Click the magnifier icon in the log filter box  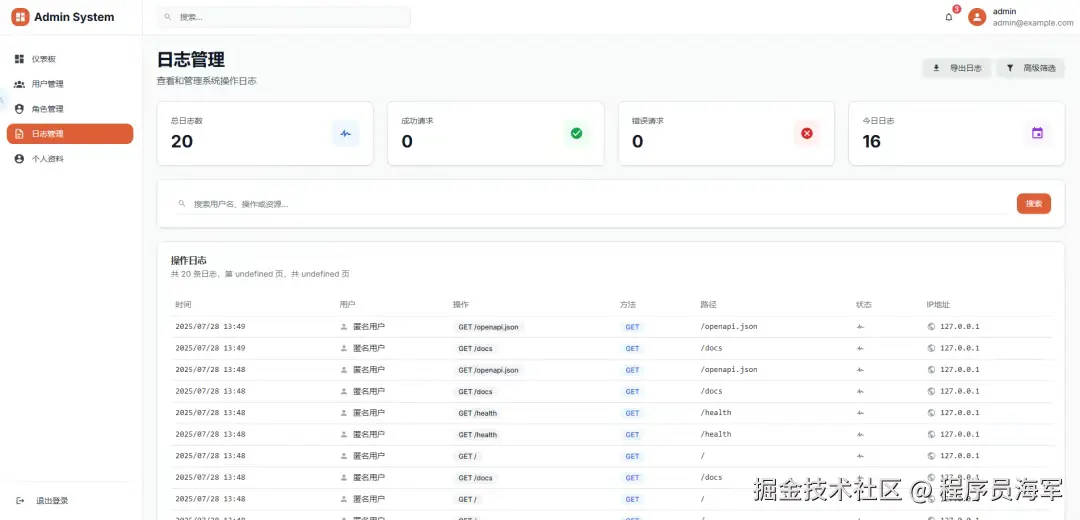(x=182, y=204)
